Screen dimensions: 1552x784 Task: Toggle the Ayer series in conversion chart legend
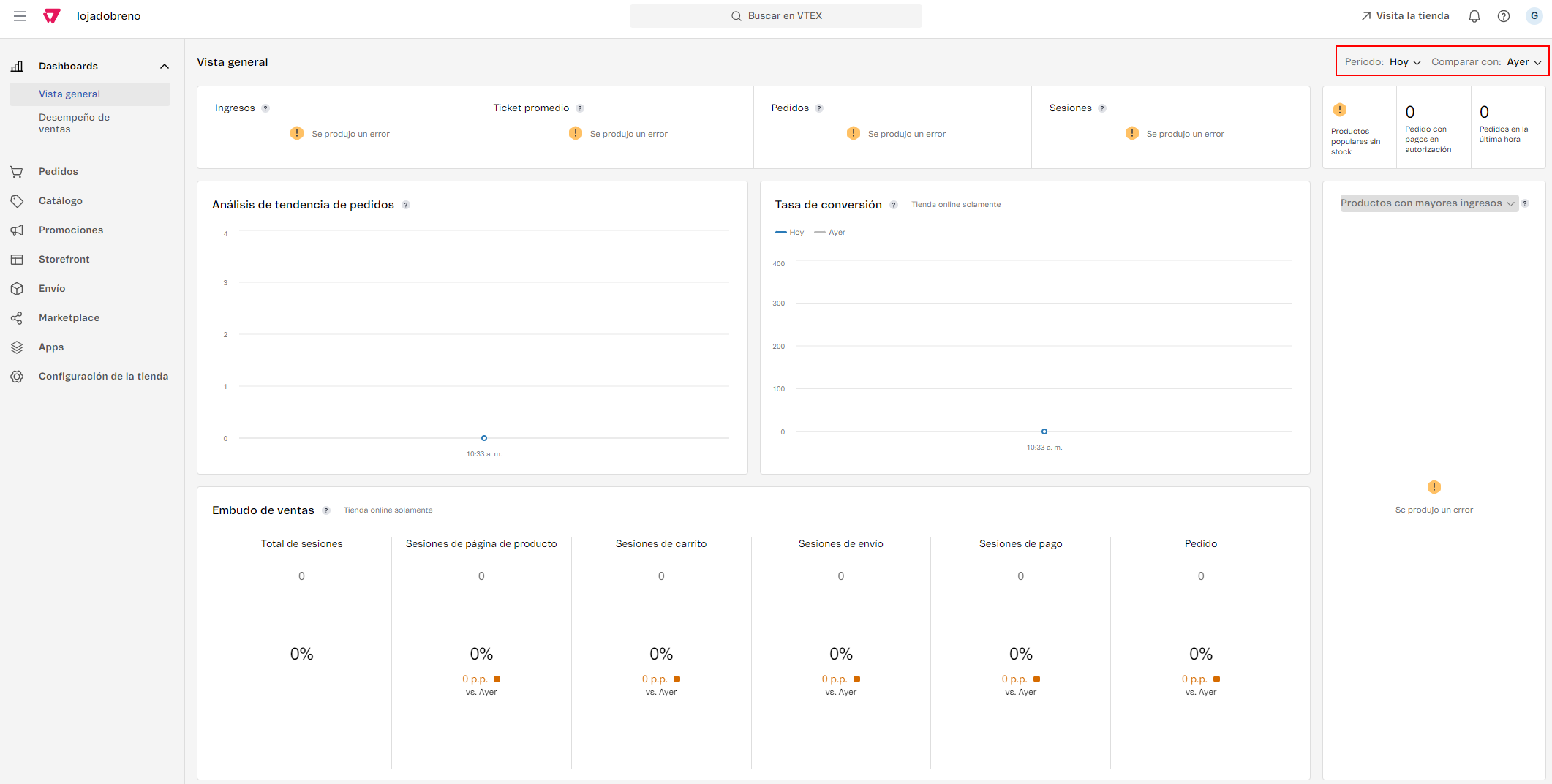tap(830, 233)
